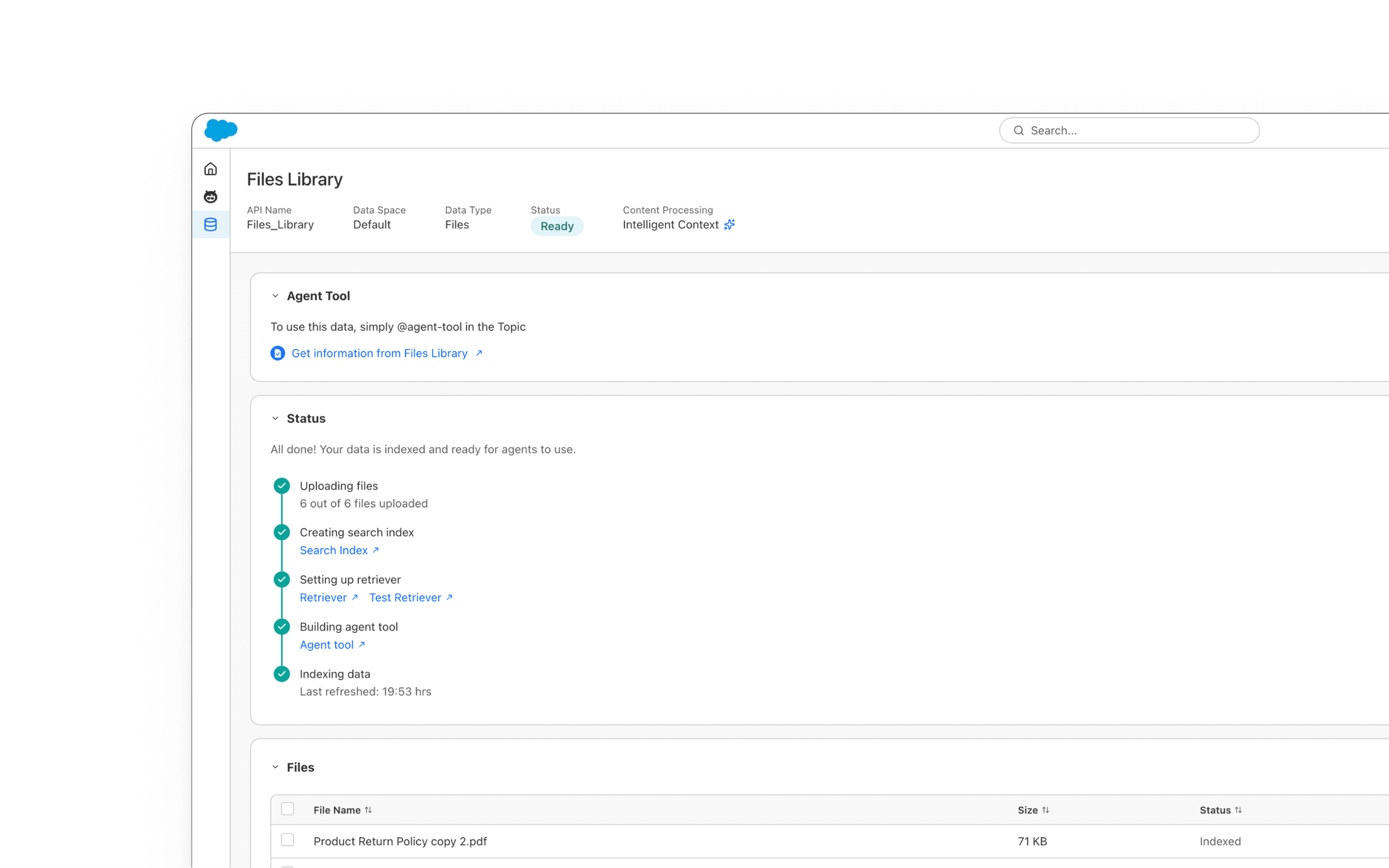Click the Indexed status cell

point(1220,841)
